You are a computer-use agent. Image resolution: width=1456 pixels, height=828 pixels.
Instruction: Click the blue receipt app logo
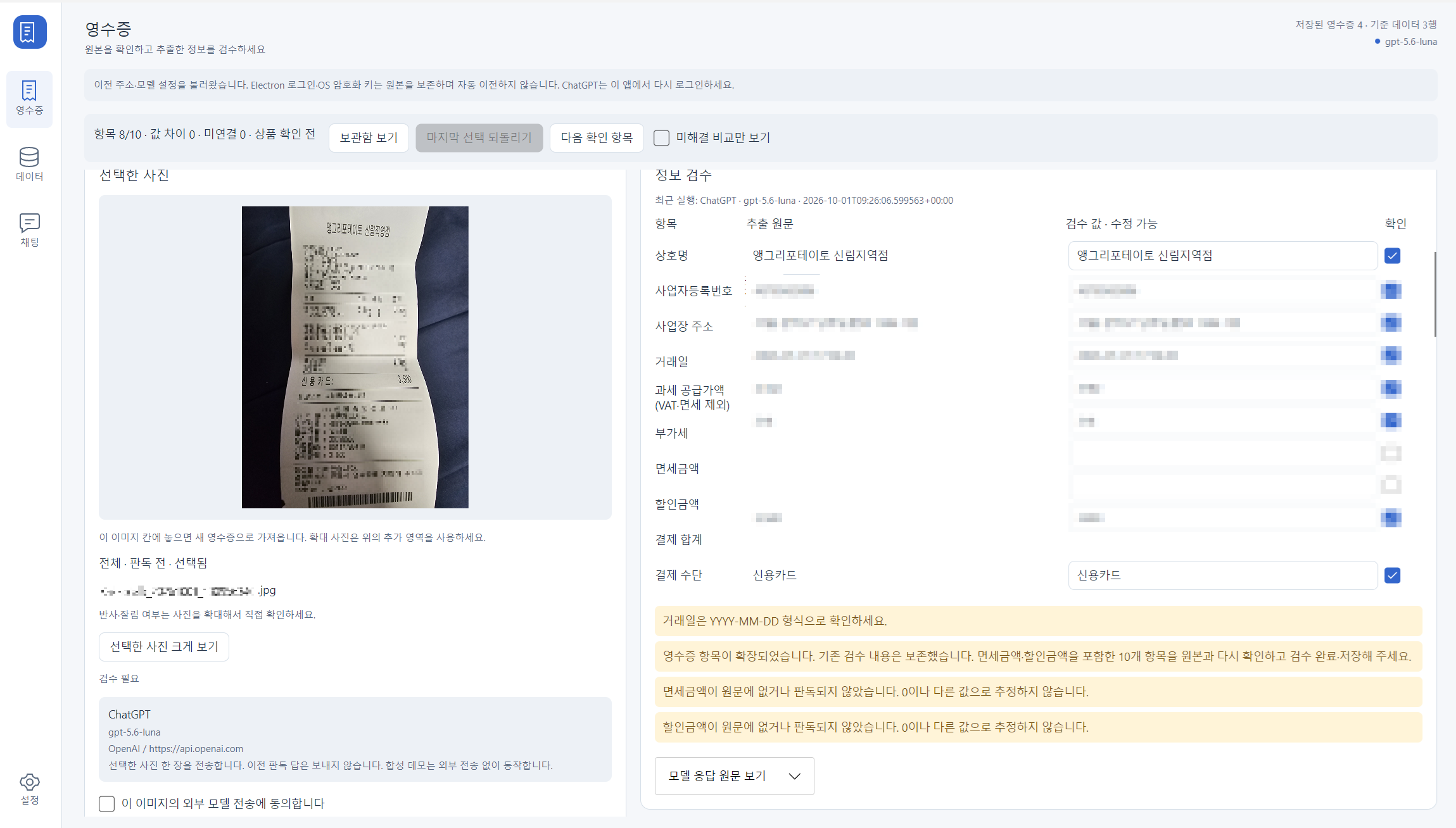[30, 32]
